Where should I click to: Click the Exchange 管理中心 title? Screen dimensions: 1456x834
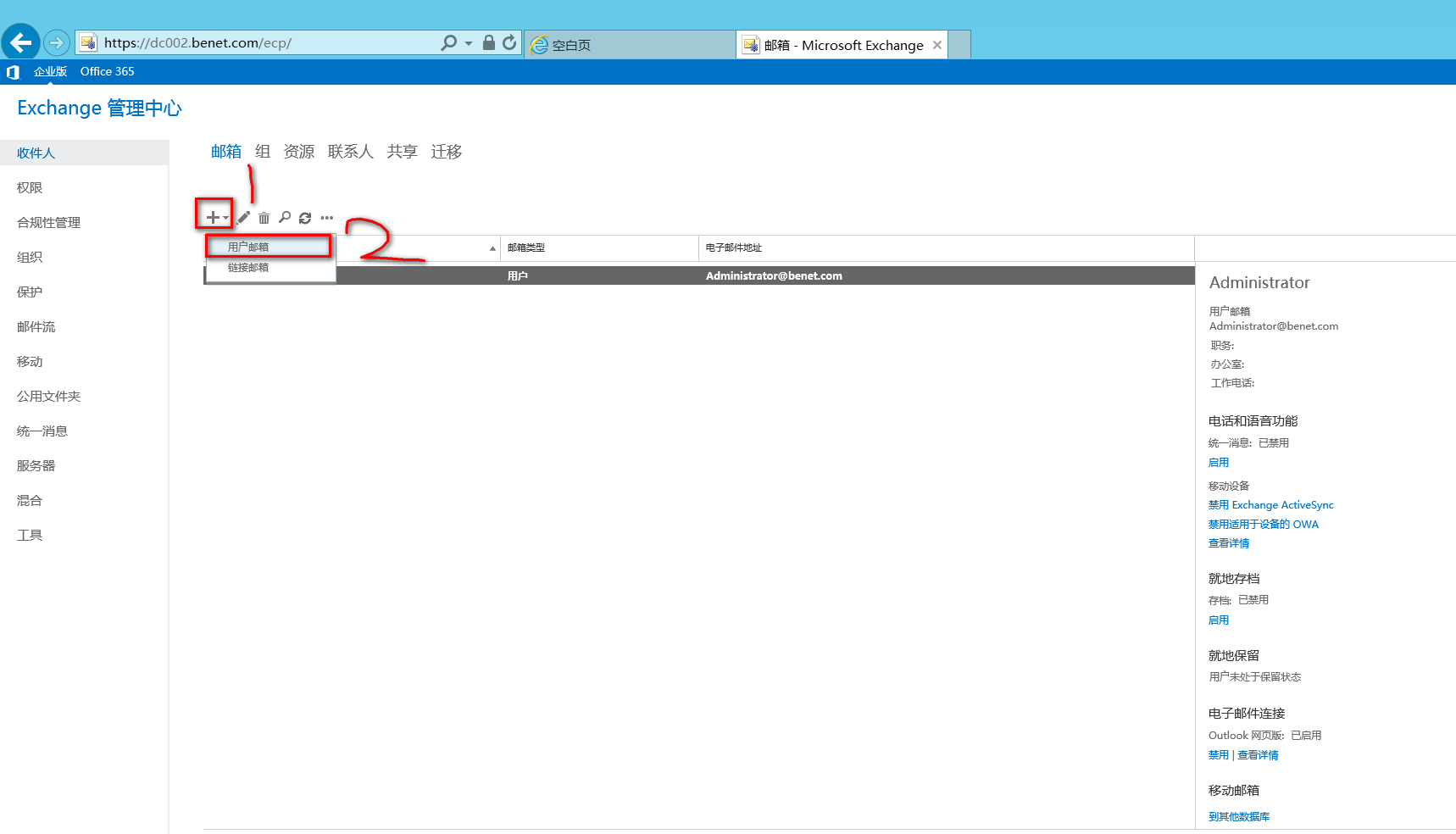[x=99, y=108]
